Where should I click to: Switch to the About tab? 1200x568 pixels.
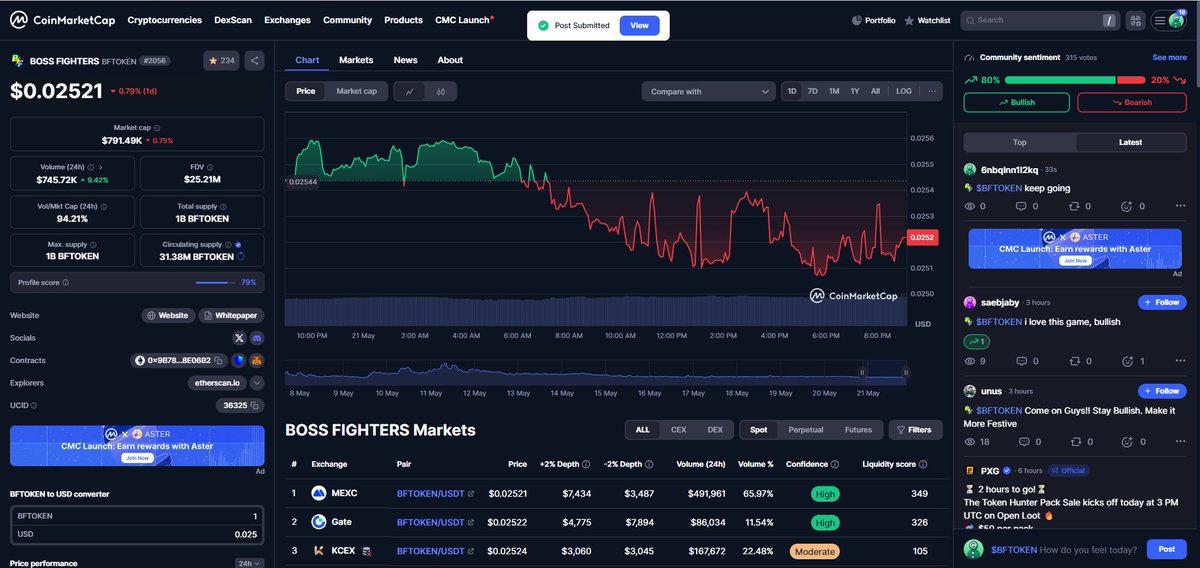[x=450, y=60]
